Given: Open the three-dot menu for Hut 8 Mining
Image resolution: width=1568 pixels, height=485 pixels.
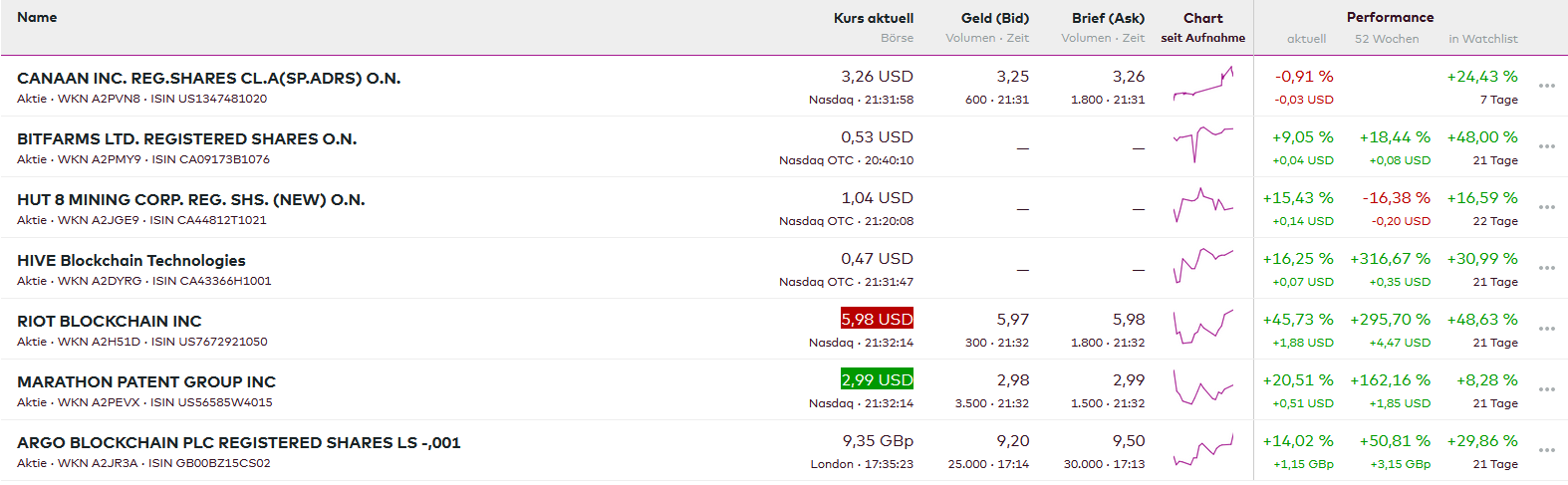Looking at the screenshot, I should point(1546,207).
